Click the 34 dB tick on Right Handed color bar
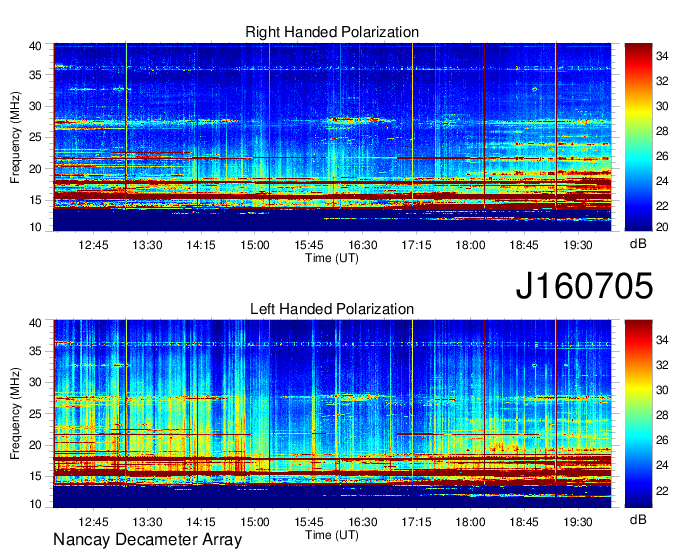This screenshot has height=552, width=680. (x=662, y=56)
